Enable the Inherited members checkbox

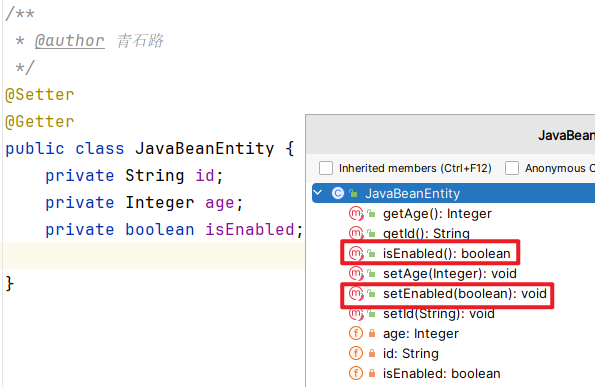pyautogui.click(x=326, y=168)
